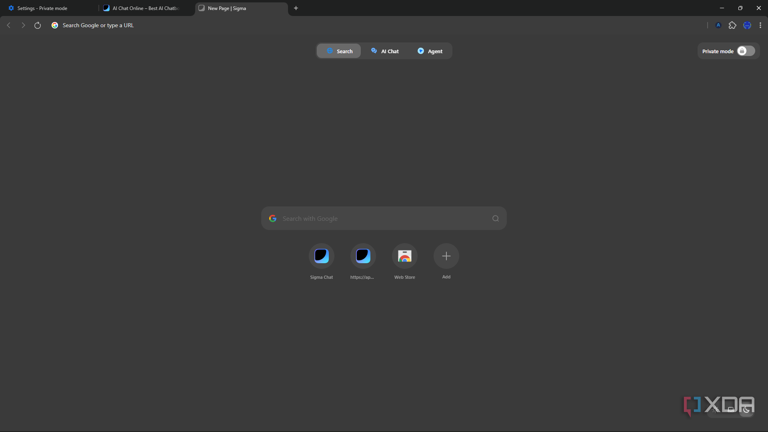Click the Private mode label
Viewport: 768px width, 432px height.
click(718, 51)
